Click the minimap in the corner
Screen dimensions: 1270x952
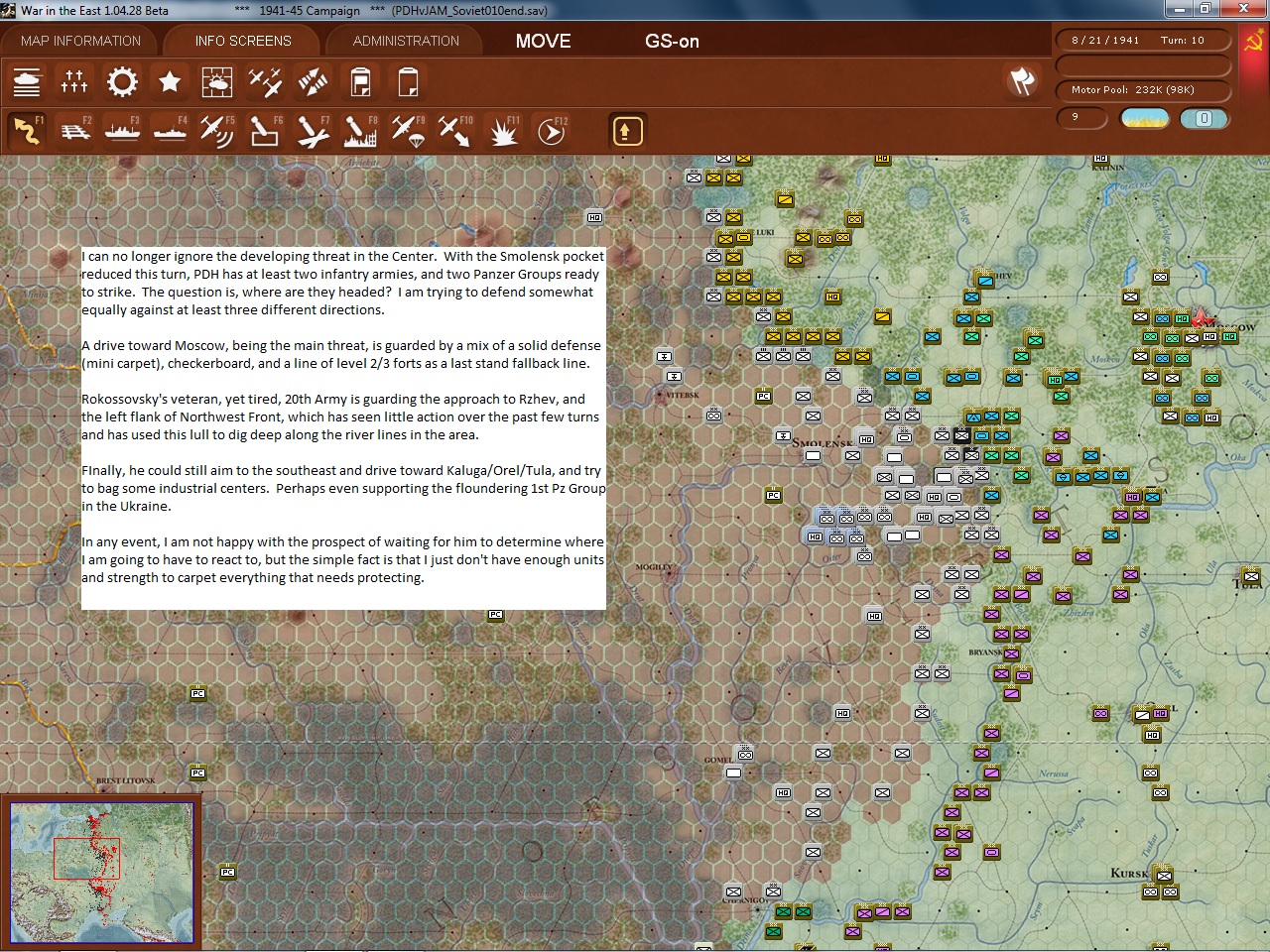[101, 872]
